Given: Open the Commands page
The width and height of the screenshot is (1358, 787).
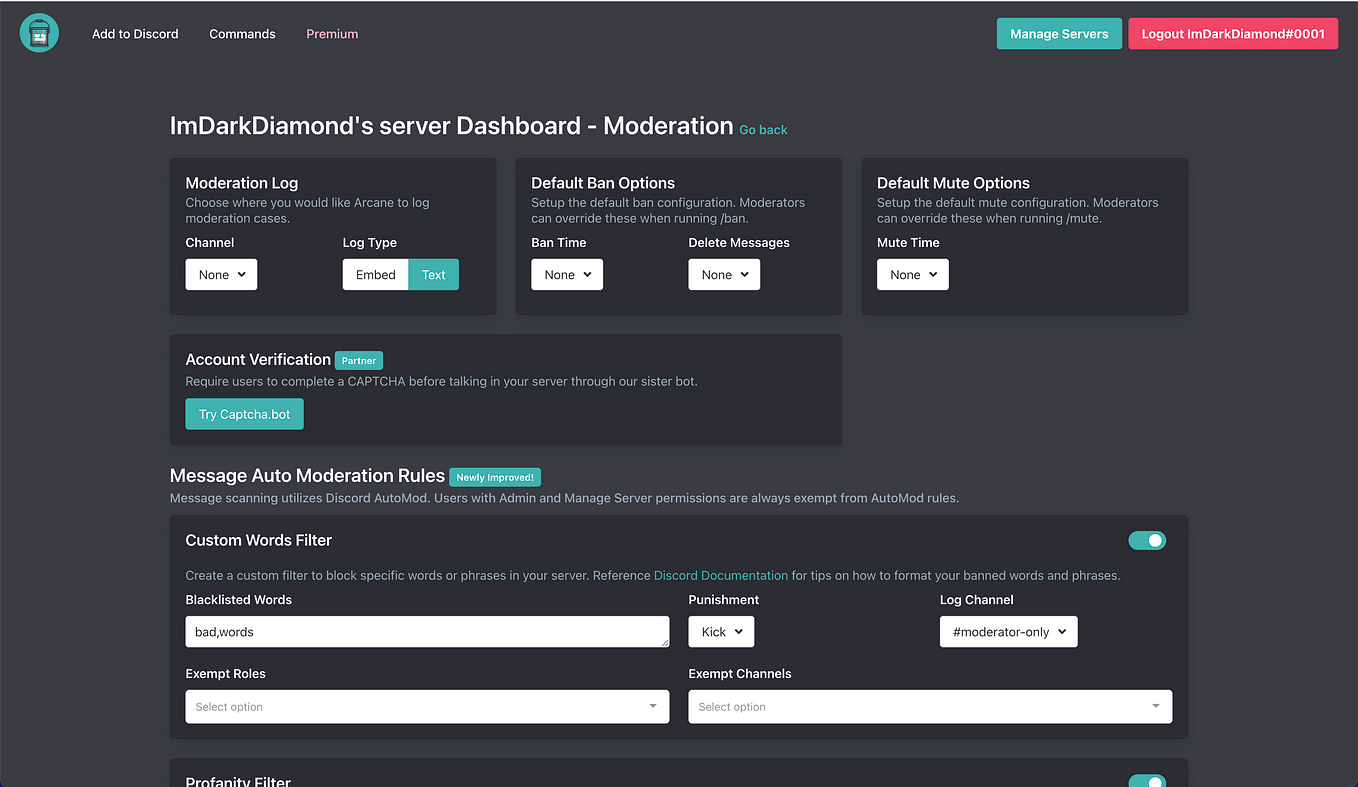Looking at the screenshot, I should 242,34.
